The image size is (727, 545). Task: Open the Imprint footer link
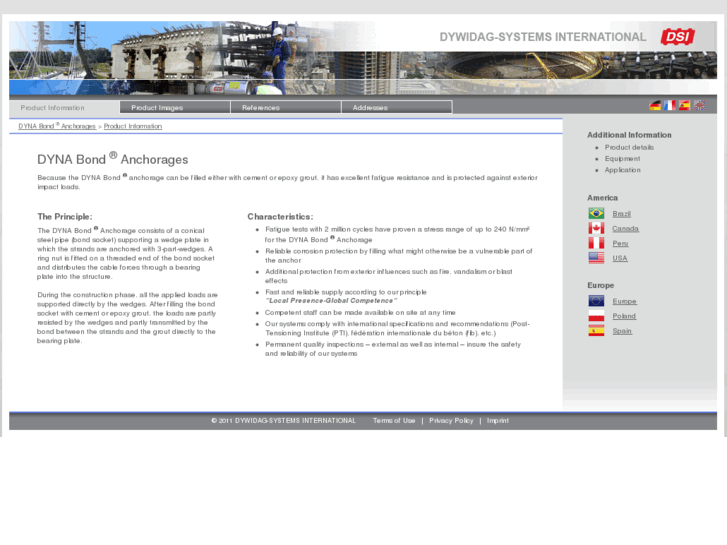point(497,421)
